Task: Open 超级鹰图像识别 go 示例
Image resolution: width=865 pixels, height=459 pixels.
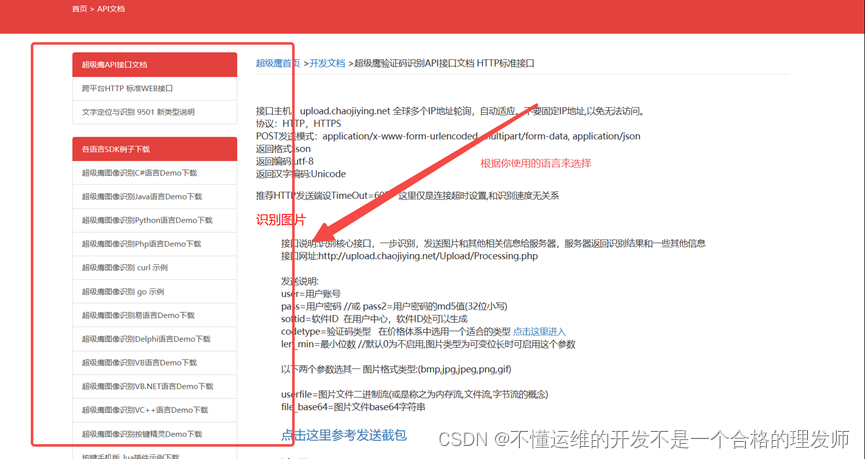Action: (x=154, y=291)
